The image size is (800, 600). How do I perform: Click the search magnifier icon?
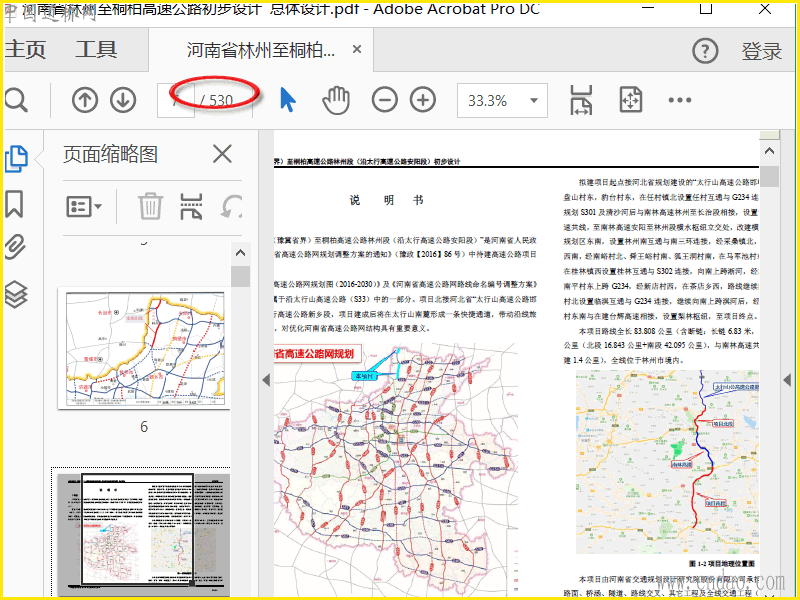tap(15, 100)
